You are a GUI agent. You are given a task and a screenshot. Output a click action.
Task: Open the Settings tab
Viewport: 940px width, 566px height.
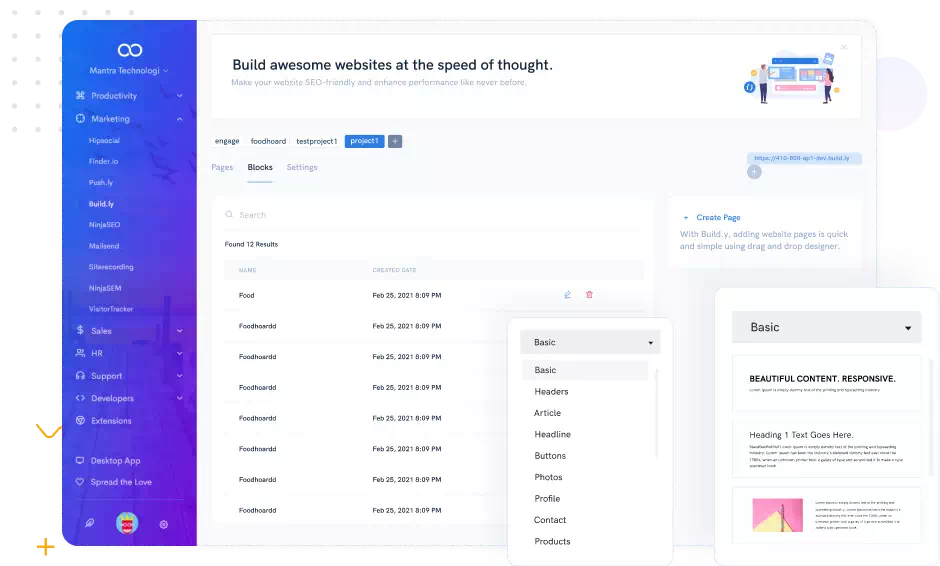click(302, 167)
